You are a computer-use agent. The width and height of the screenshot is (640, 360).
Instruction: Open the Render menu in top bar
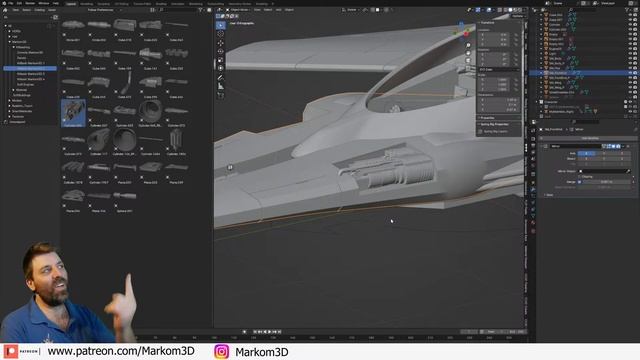coord(30,3)
